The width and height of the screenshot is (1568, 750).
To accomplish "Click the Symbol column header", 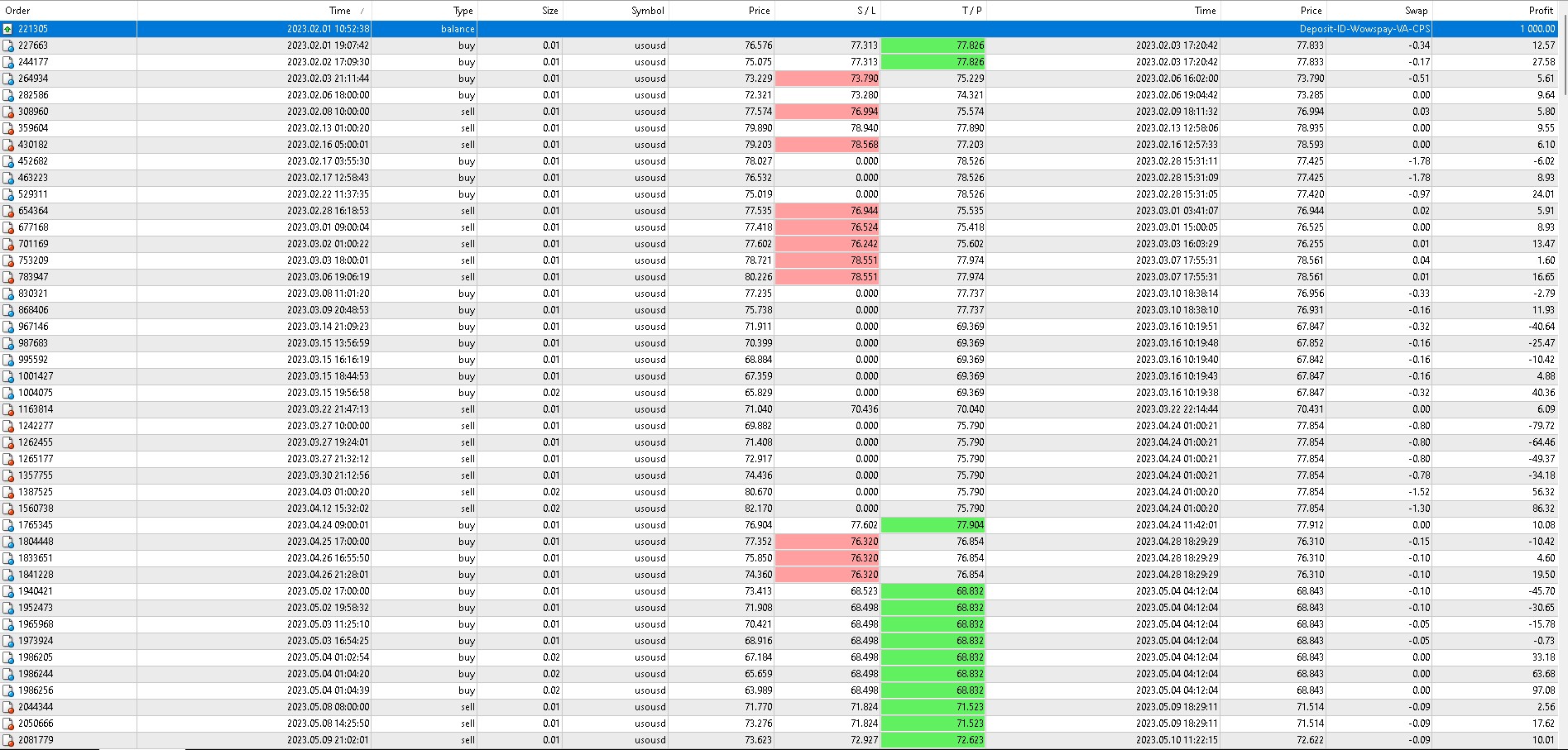I will [x=647, y=11].
